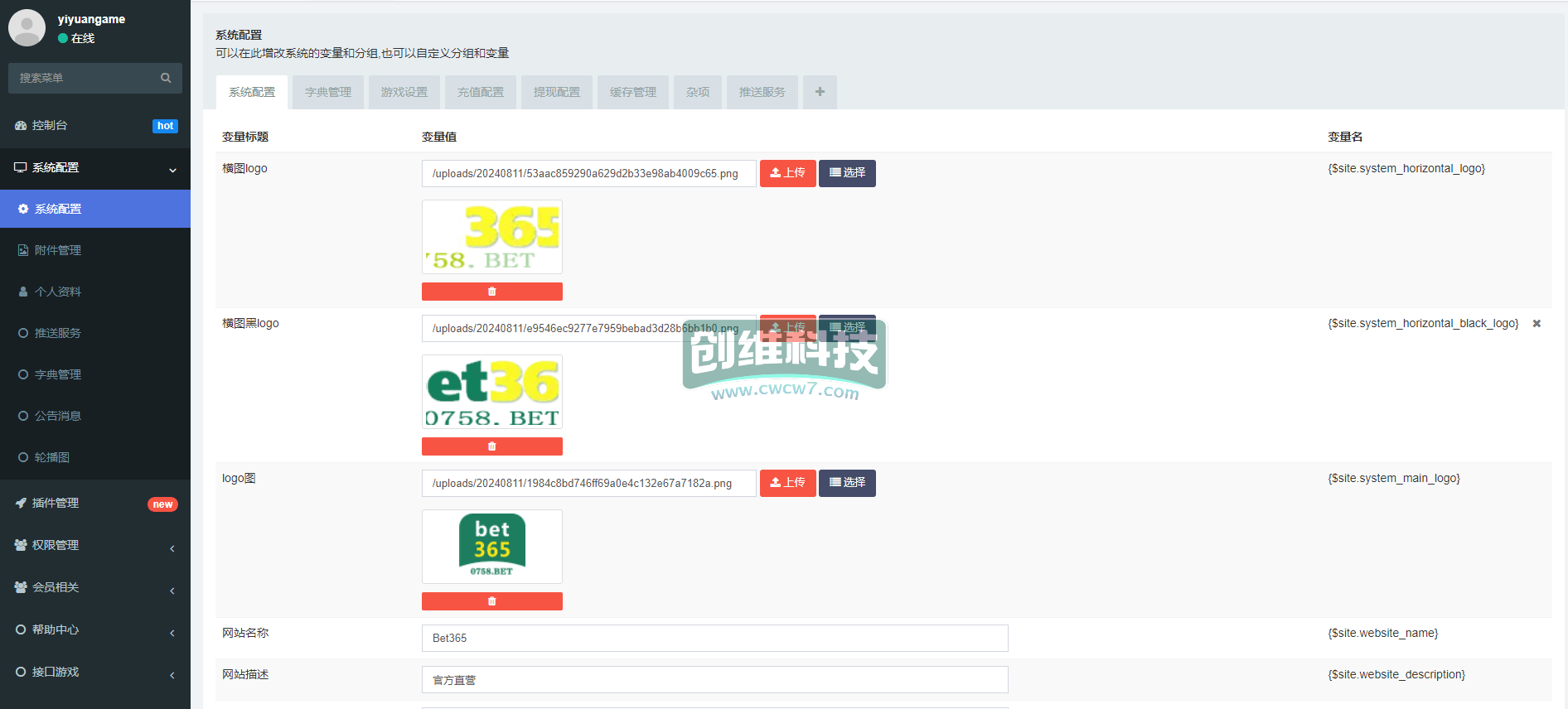Switch to the 杂项 tab

point(698,92)
